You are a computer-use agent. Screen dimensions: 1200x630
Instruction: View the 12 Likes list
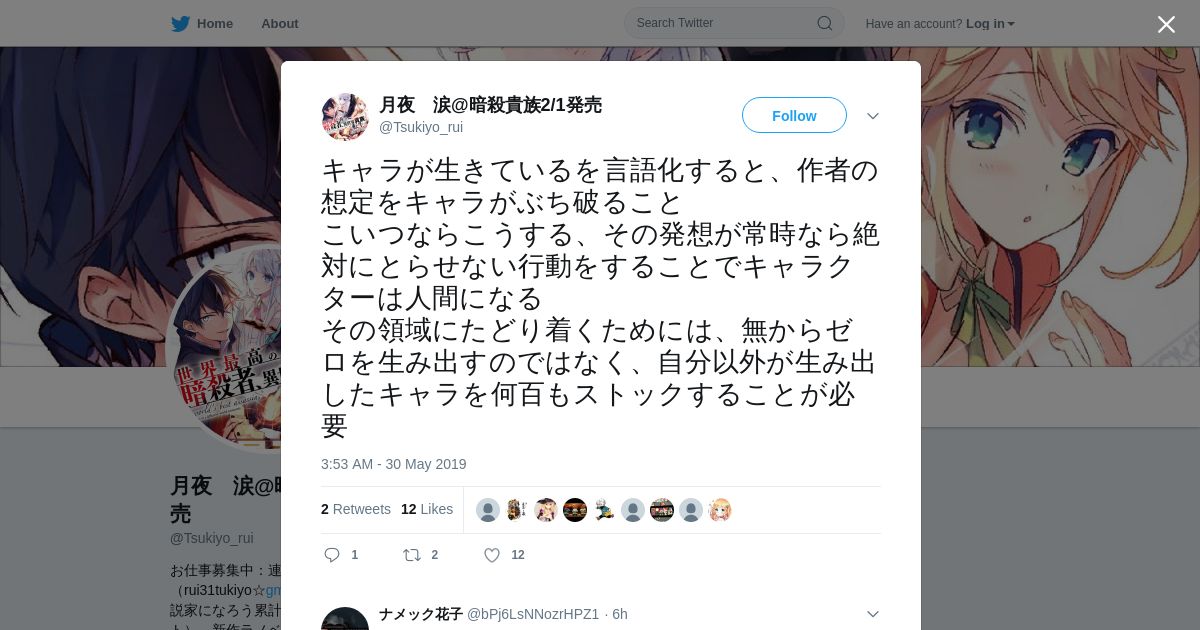(x=427, y=509)
